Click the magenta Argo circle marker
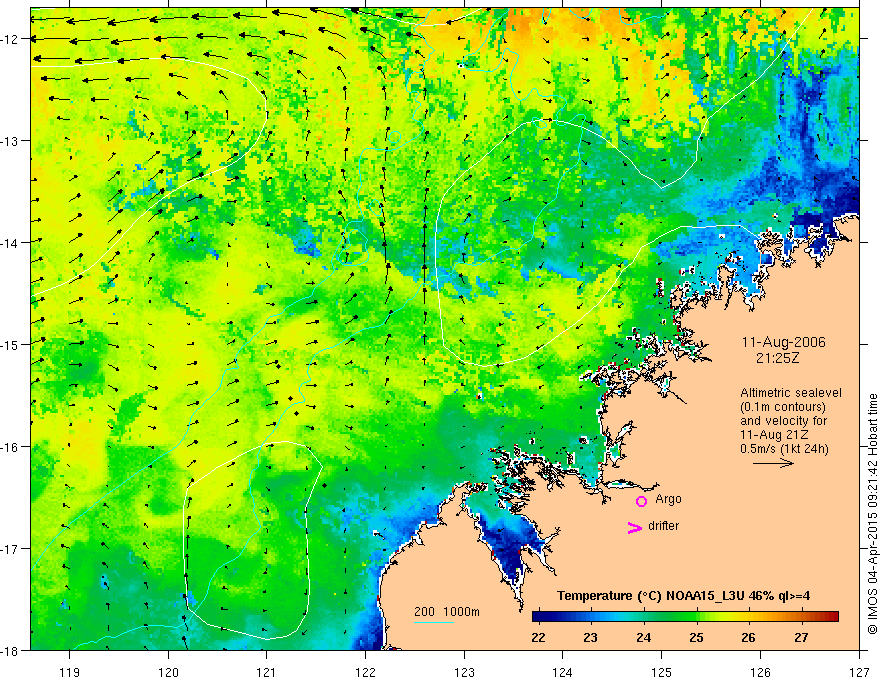 [641, 501]
